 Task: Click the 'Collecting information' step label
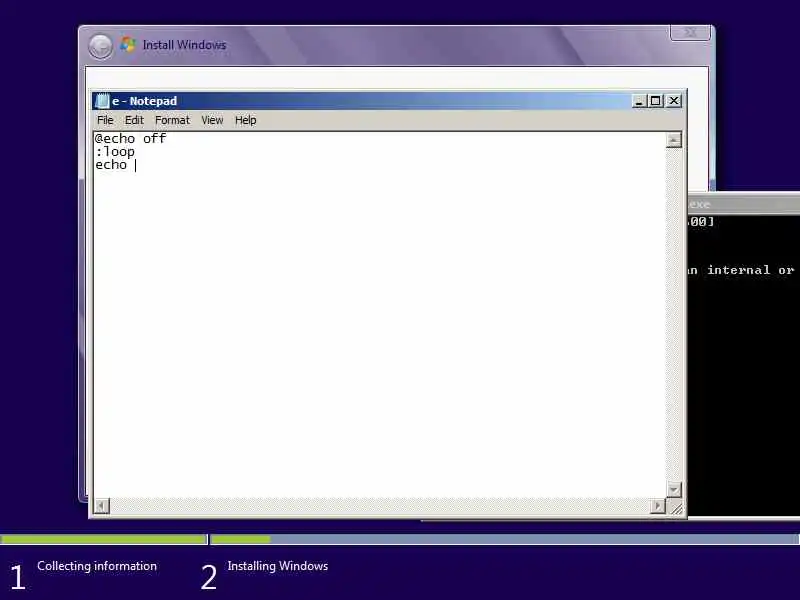pyautogui.click(x=97, y=566)
